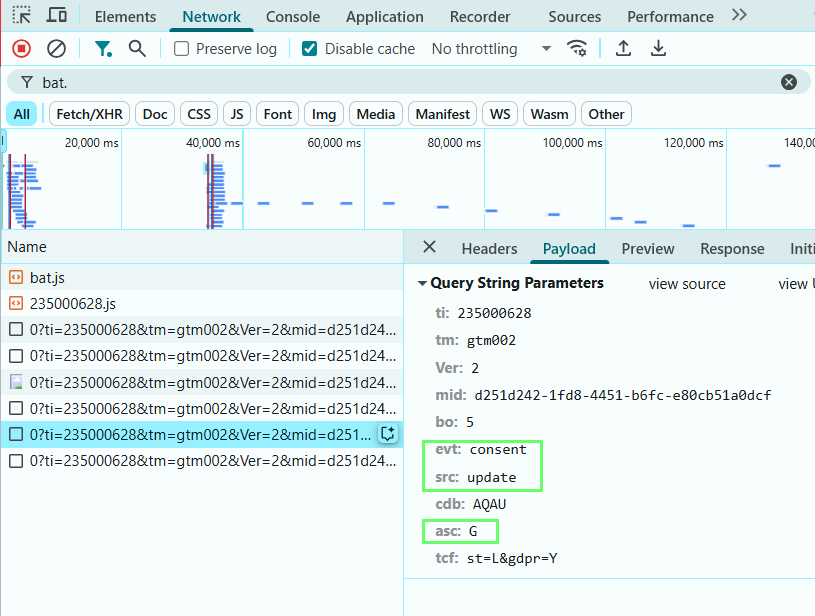Toggle the filter funnel icon
This screenshot has width=815, height=616.
[x=103, y=49]
